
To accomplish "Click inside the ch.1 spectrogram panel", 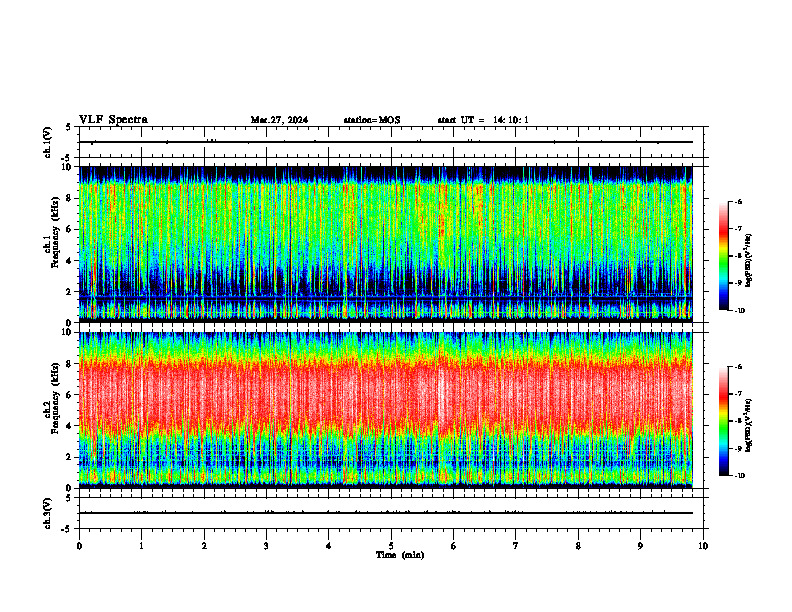I will coord(386,244).
